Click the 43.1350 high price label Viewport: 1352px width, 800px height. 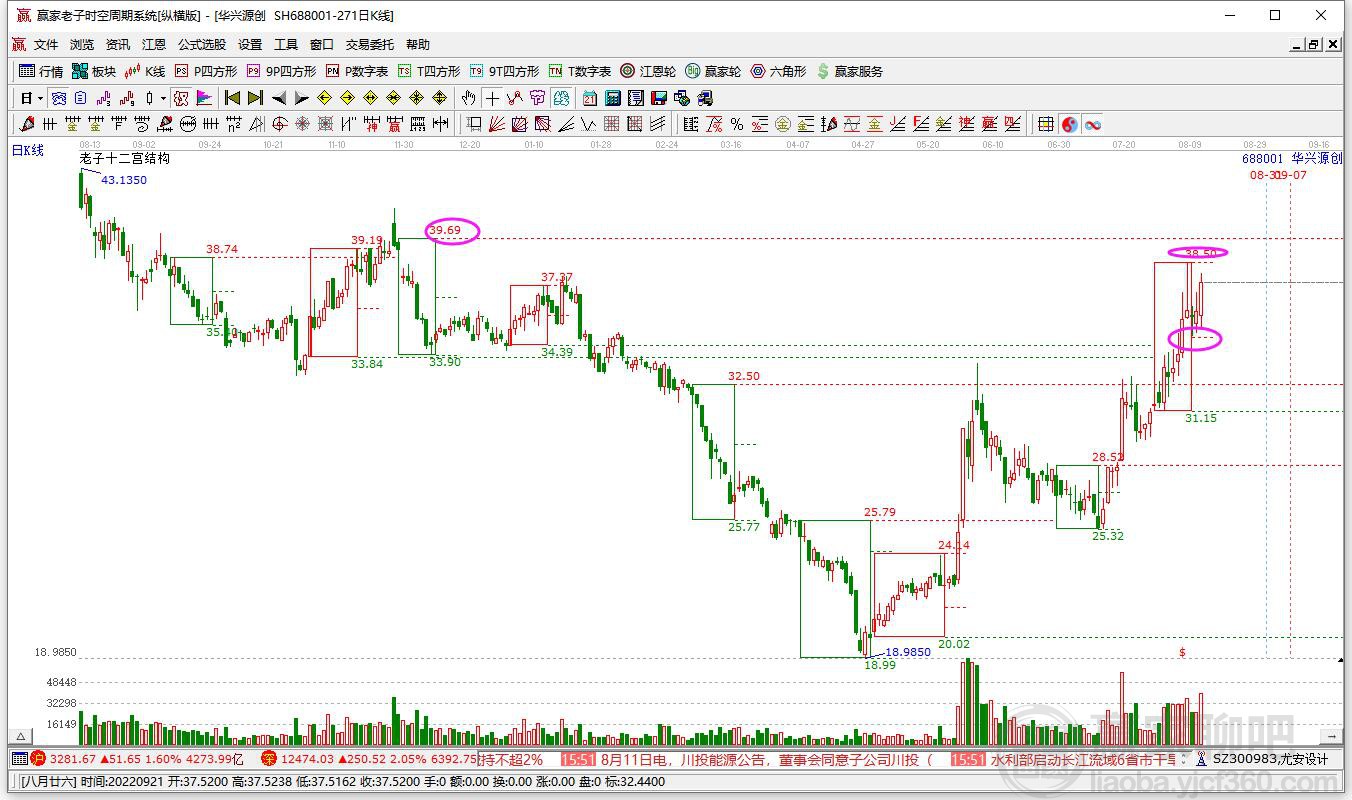124,180
